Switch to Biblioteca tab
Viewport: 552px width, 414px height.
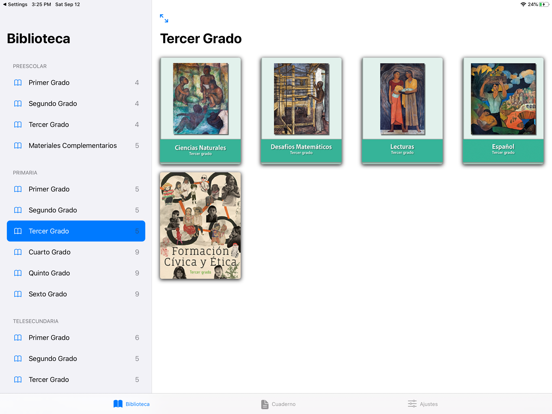pyautogui.click(x=131, y=404)
